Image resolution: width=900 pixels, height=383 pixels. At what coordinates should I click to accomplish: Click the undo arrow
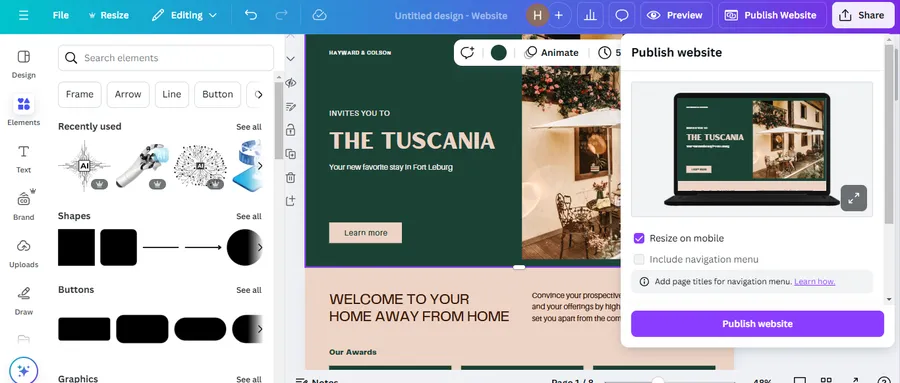(251, 16)
